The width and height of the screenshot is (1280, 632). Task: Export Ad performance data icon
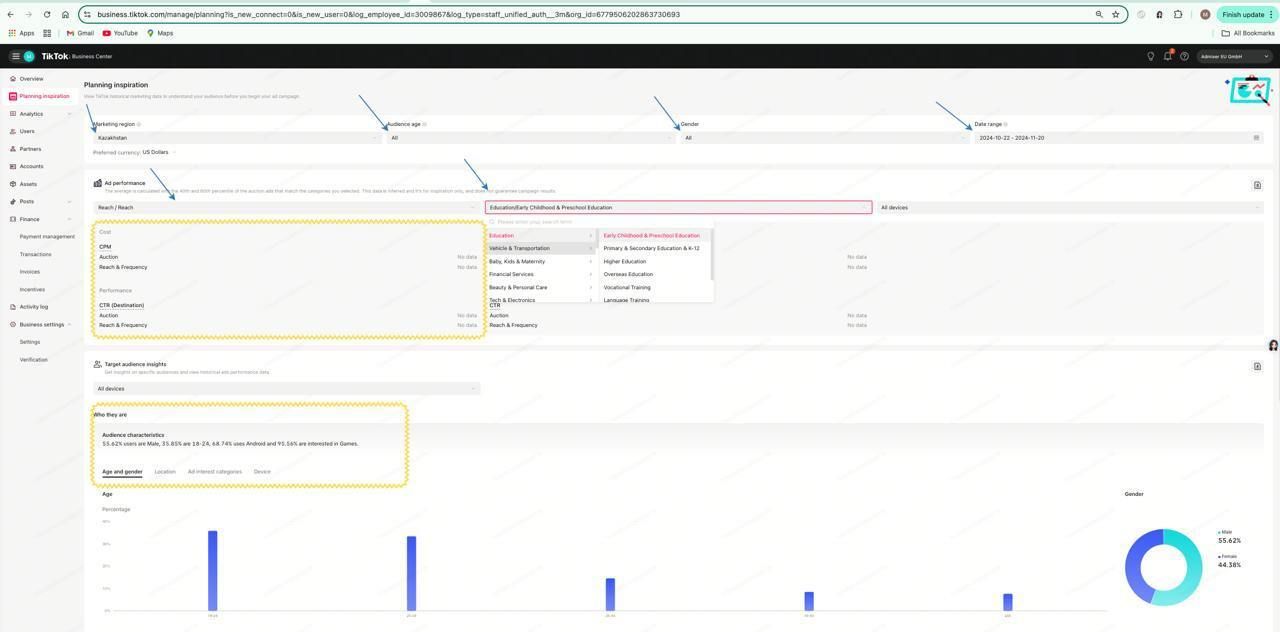tap(1257, 185)
